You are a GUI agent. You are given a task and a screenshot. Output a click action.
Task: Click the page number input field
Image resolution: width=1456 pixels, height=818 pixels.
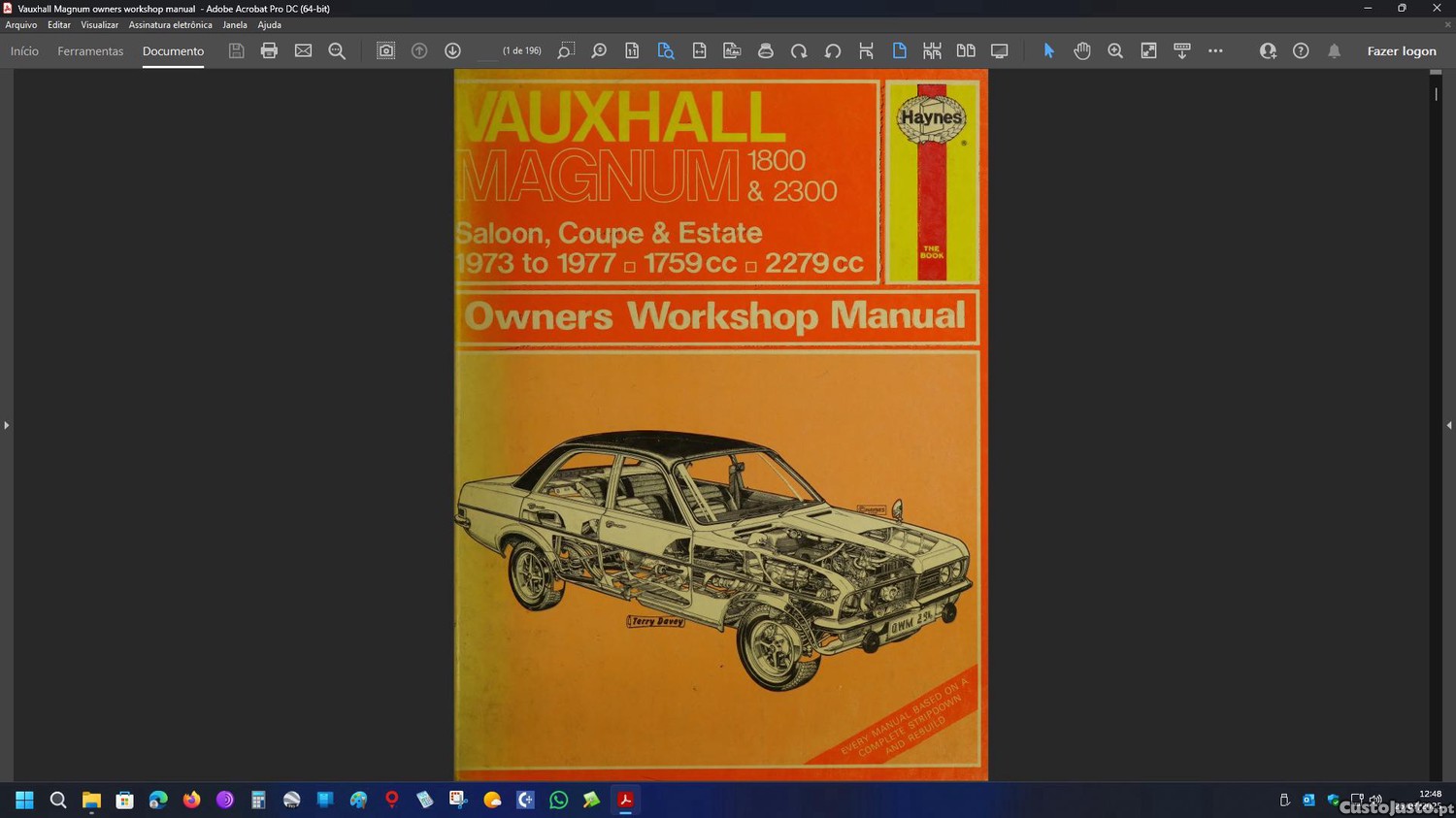click(487, 50)
